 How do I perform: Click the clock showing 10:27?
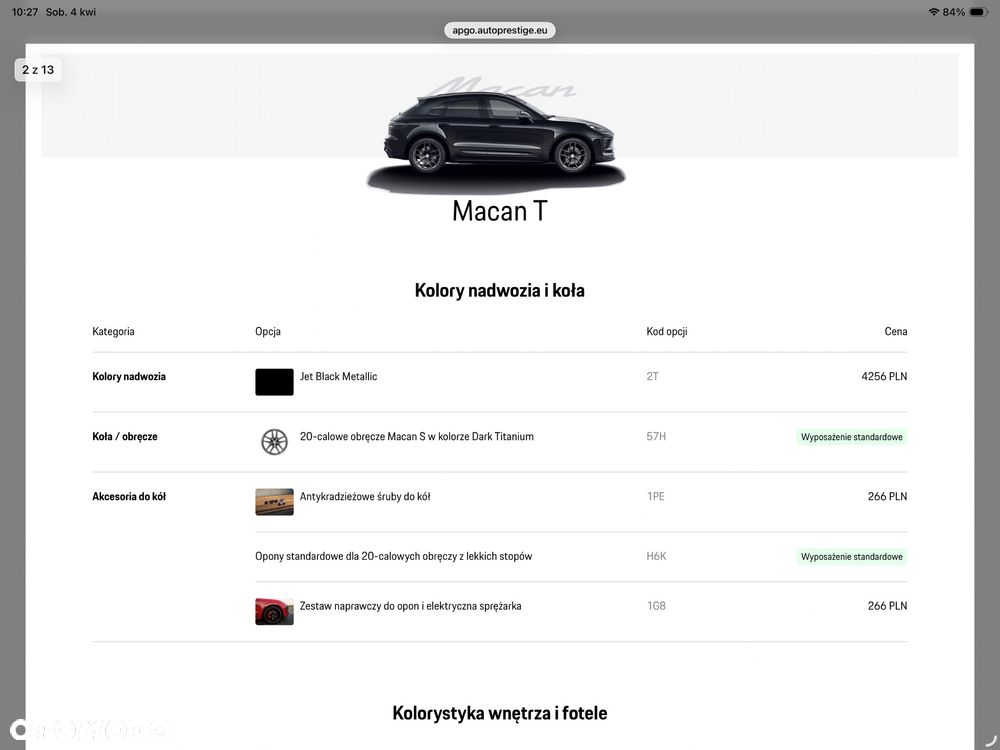(x=25, y=12)
